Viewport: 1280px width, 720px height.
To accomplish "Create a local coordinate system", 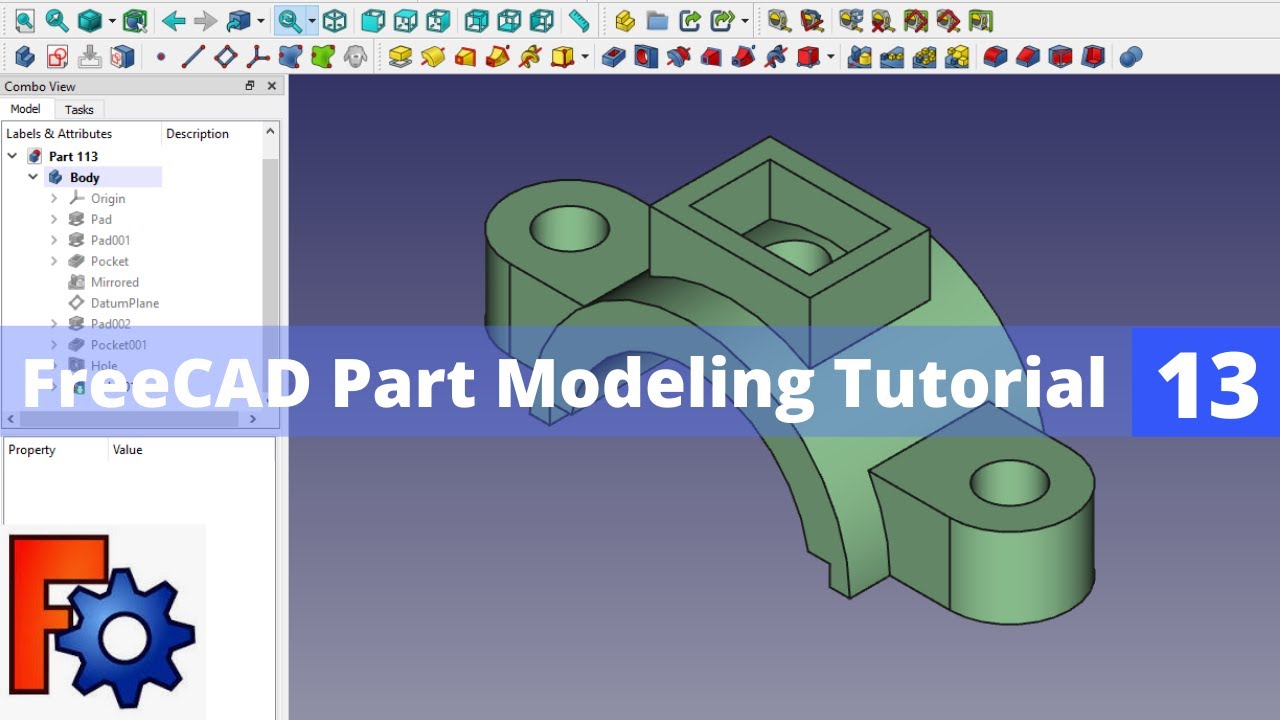I will coord(258,57).
